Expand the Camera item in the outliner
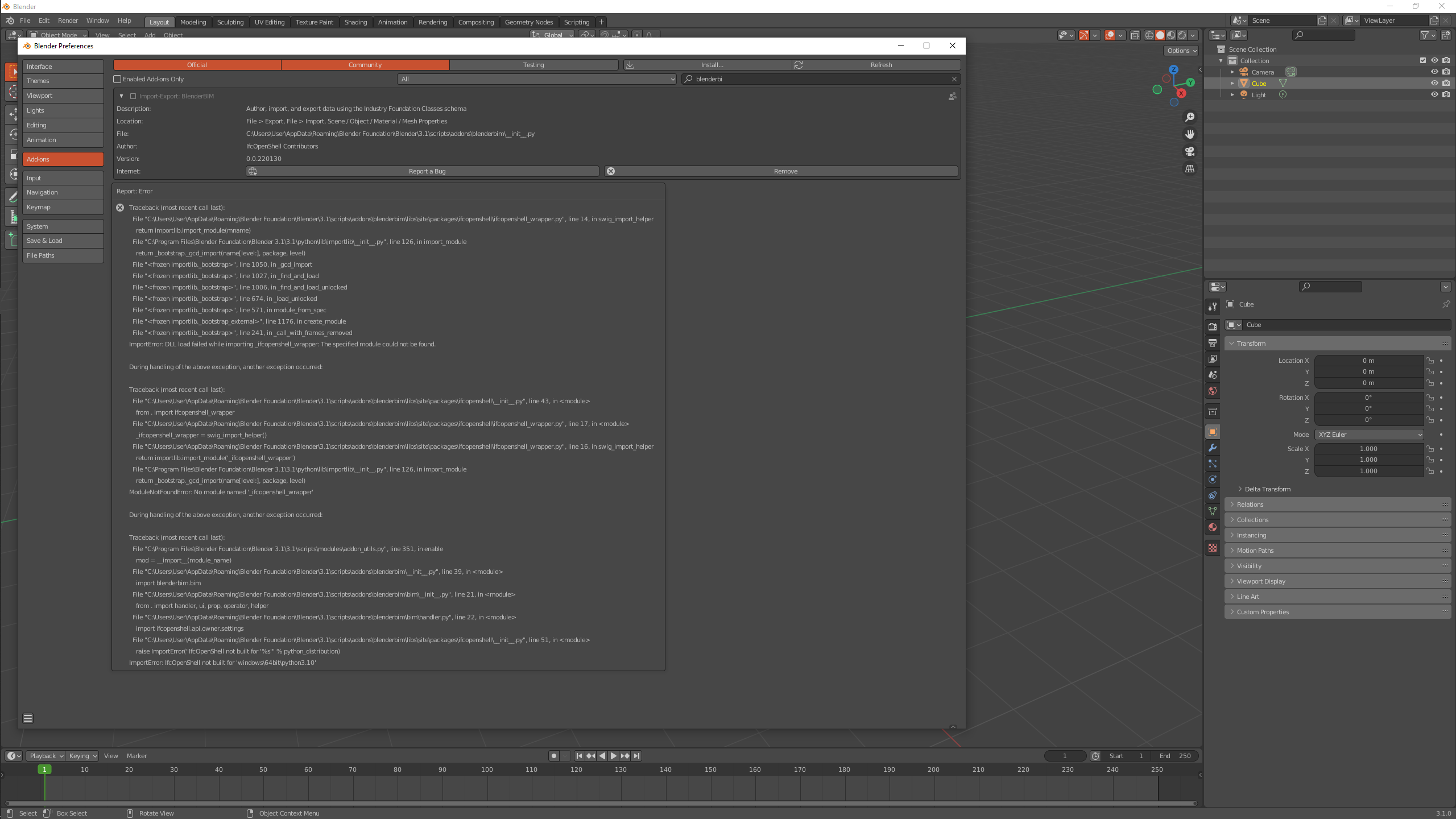 (1232, 72)
